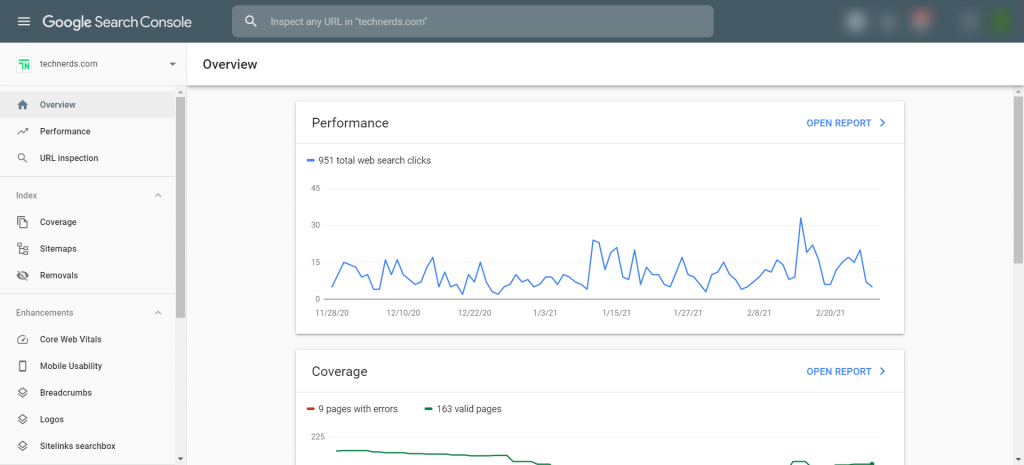Click the Performance trend icon
The height and width of the screenshot is (465, 1024).
tap(23, 131)
